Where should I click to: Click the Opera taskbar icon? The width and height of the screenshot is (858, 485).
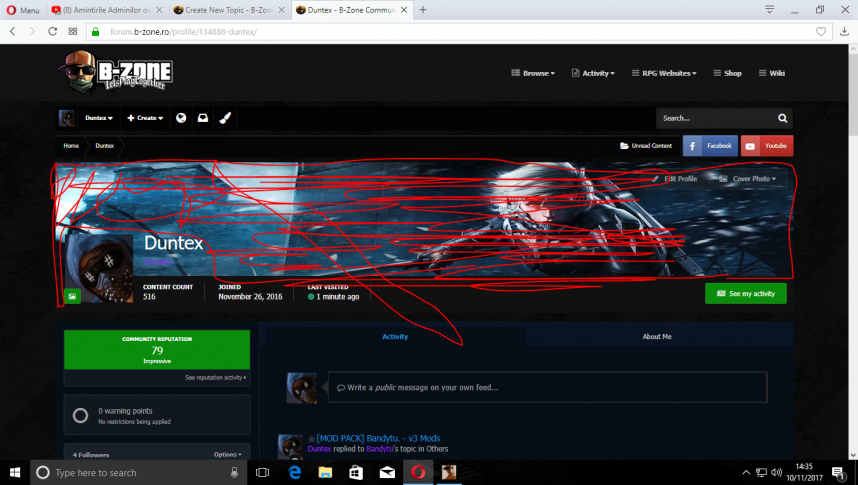418,472
